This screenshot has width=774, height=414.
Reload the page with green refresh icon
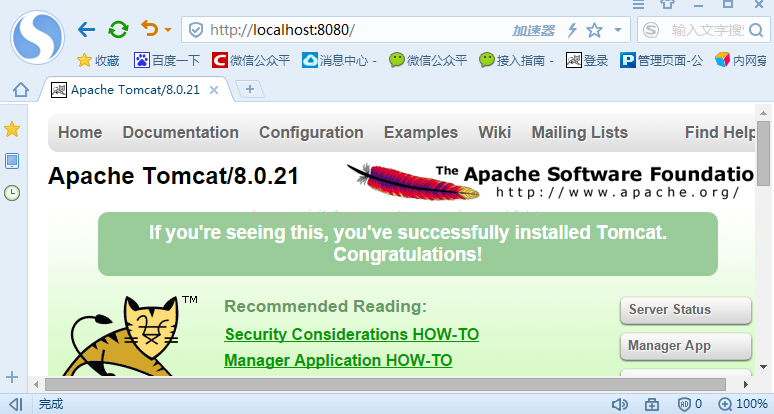(x=118, y=30)
